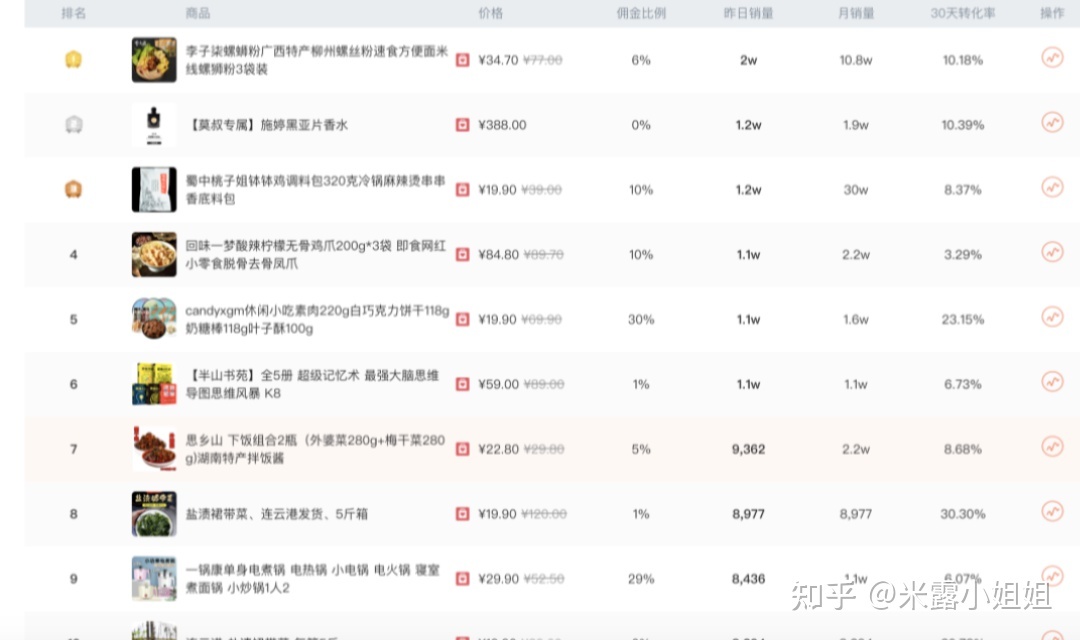The height and width of the screenshot is (640, 1080).
Task: Click red shop icon beside ¥84.80
Action: [x=463, y=254]
